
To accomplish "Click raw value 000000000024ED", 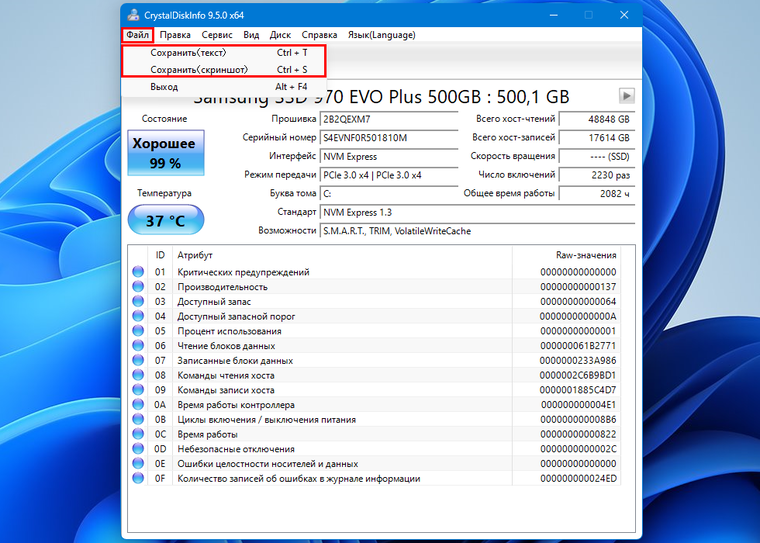I will tap(578, 479).
